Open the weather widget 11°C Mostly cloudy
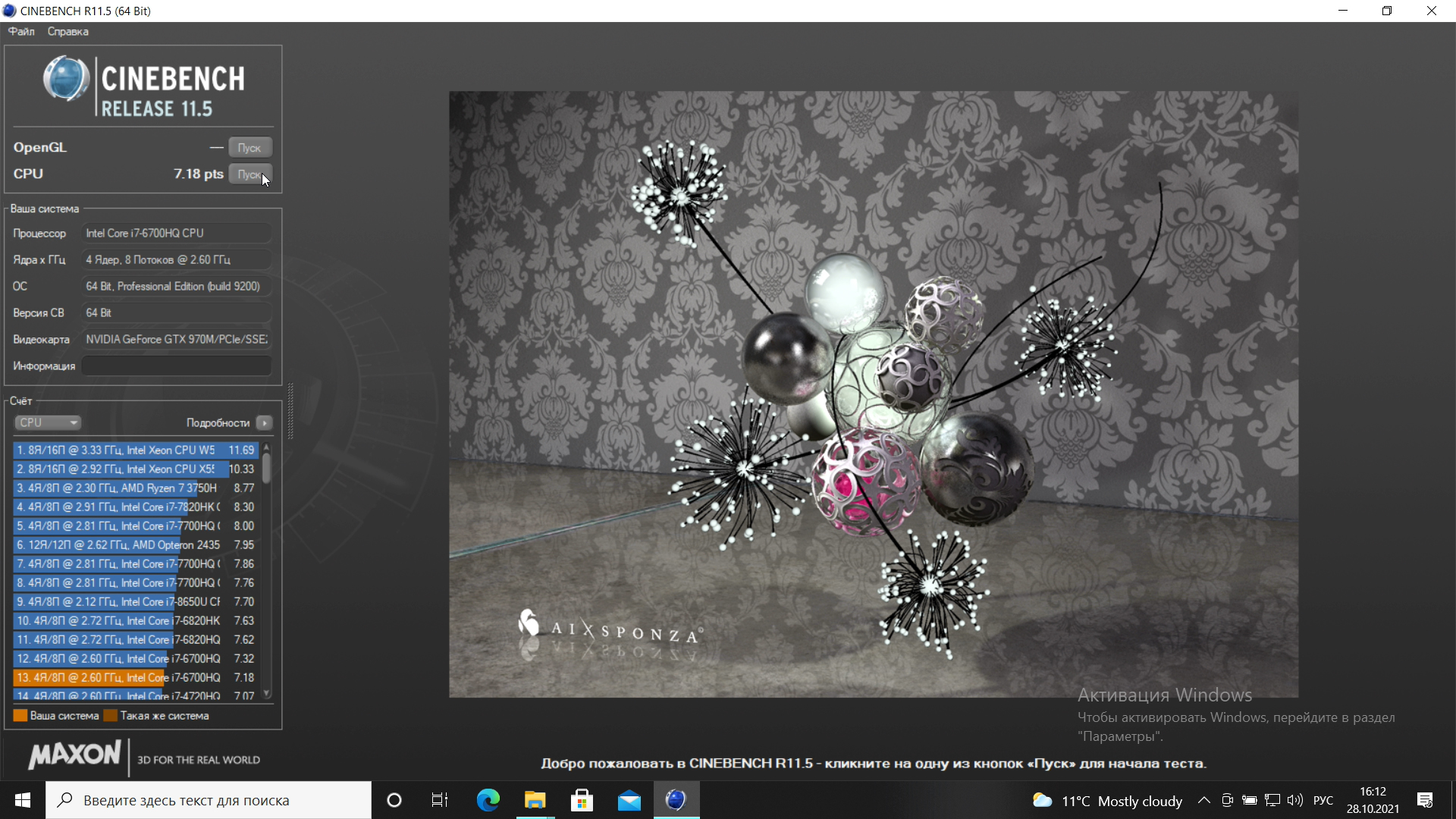1456x819 pixels. 1107,801
